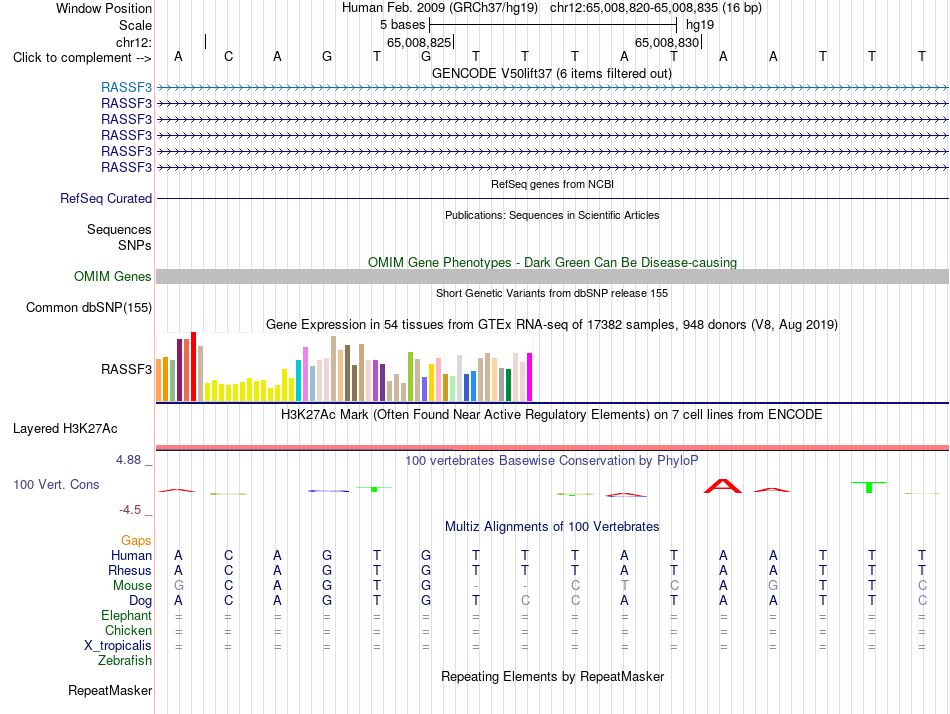Click the hg19 text after the scale bar
Screen dimensions: 950x714
700,25
